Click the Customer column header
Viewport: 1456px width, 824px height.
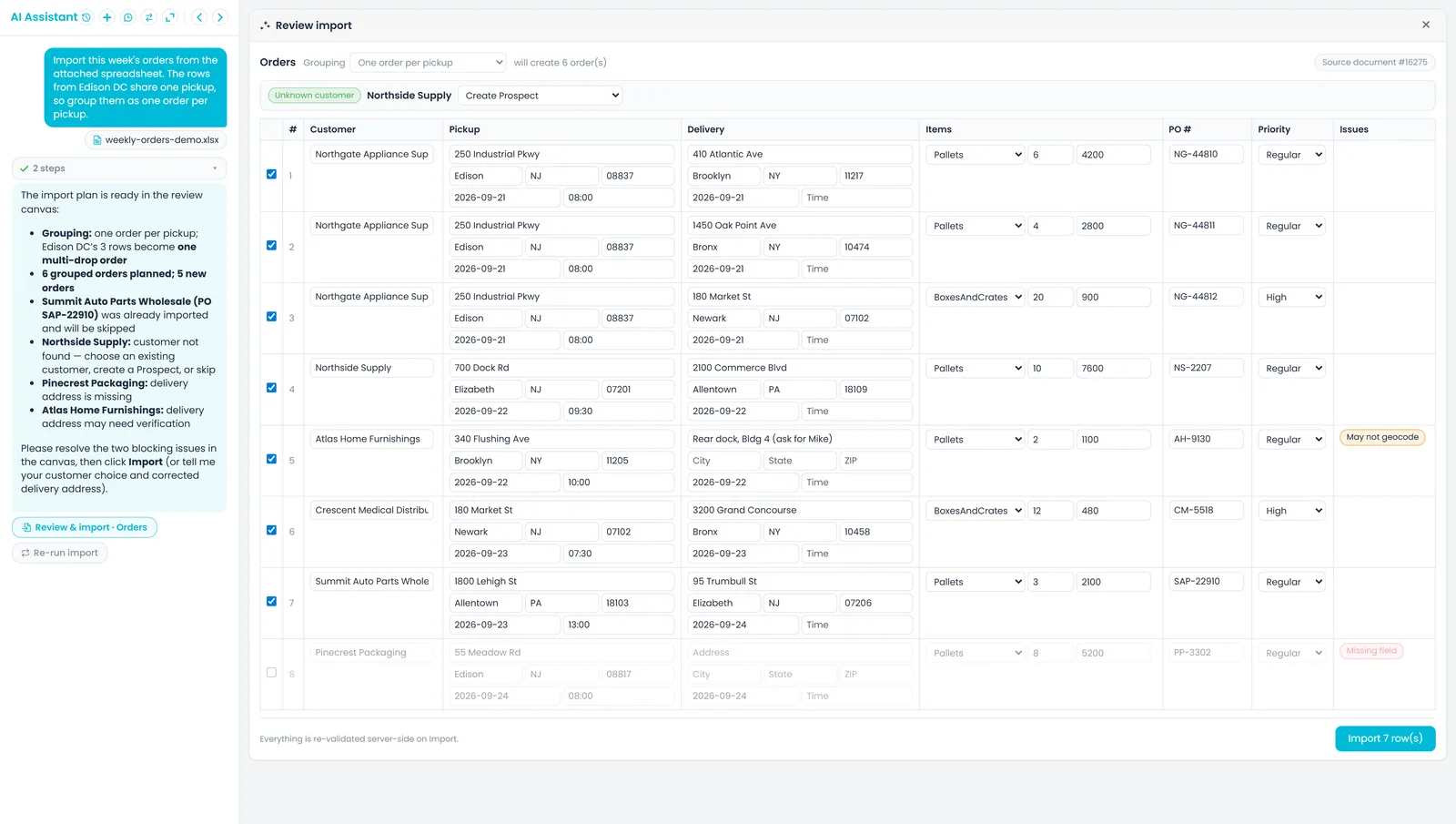coord(333,129)
